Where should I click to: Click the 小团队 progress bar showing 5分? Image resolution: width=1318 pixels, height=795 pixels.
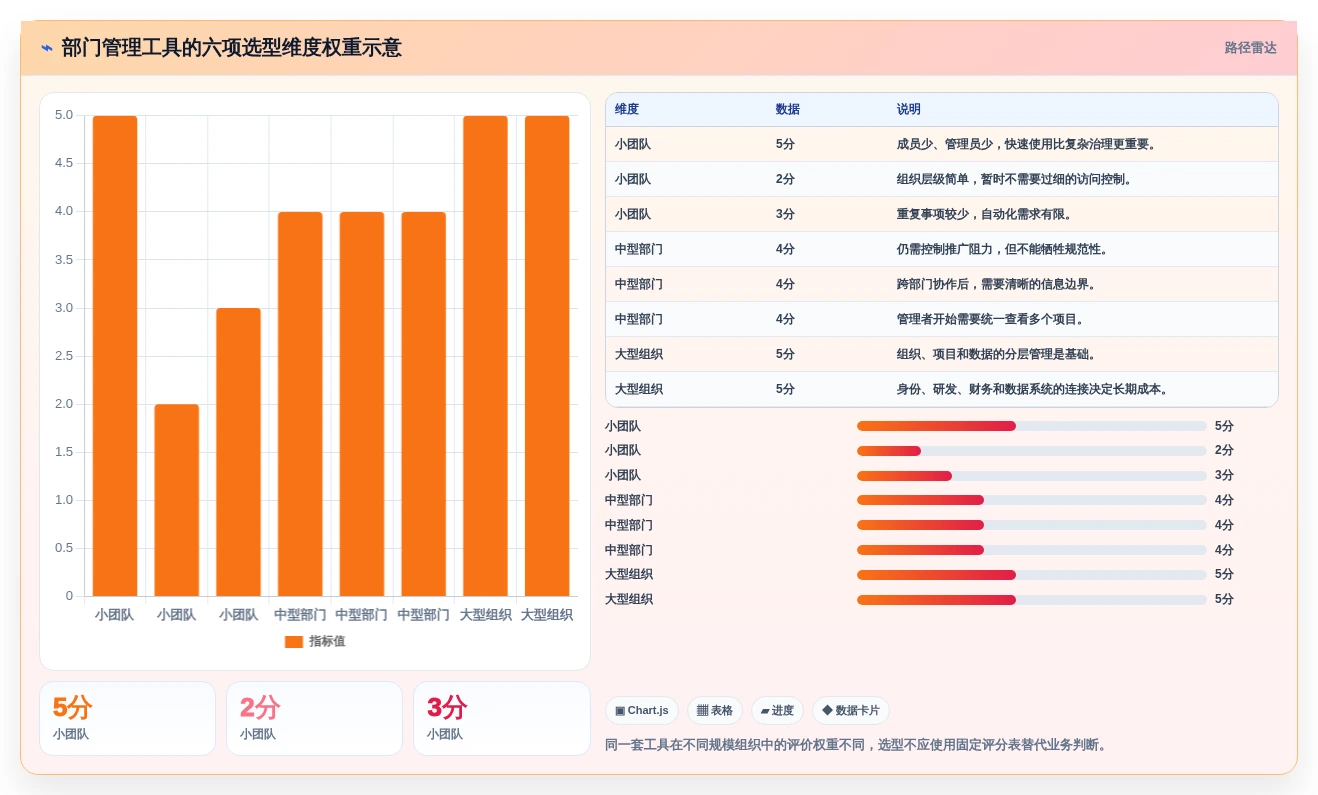(1032, 426)
